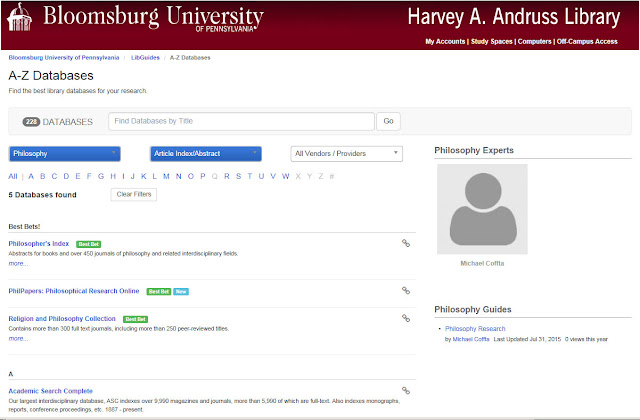
Task: Filter databases by letter L
Action: [x=155, y=176]
